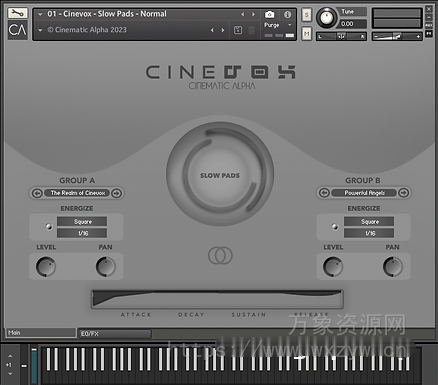
Task: Click Group A Level knob
Action: (46, 266)
